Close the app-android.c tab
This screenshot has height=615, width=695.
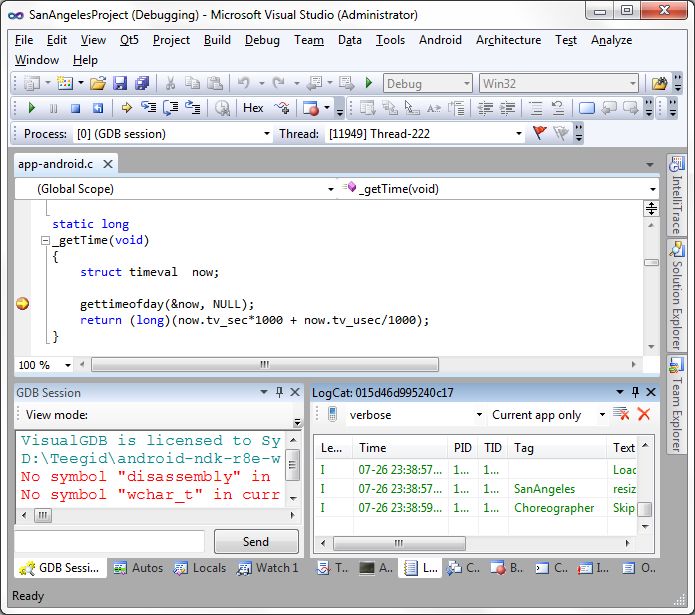click(x=108, y=164)
